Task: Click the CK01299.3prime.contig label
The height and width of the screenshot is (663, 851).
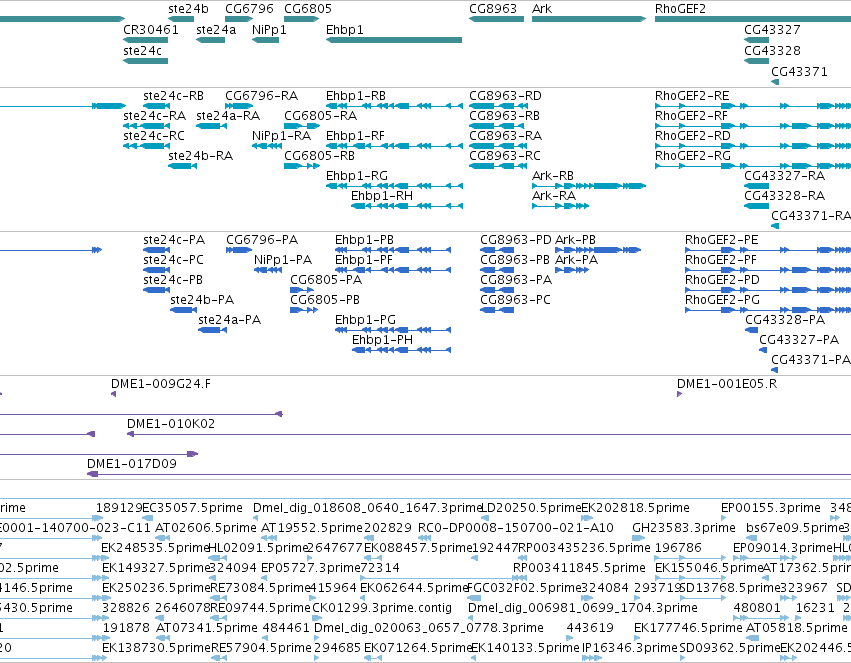Action: (382, 608)
